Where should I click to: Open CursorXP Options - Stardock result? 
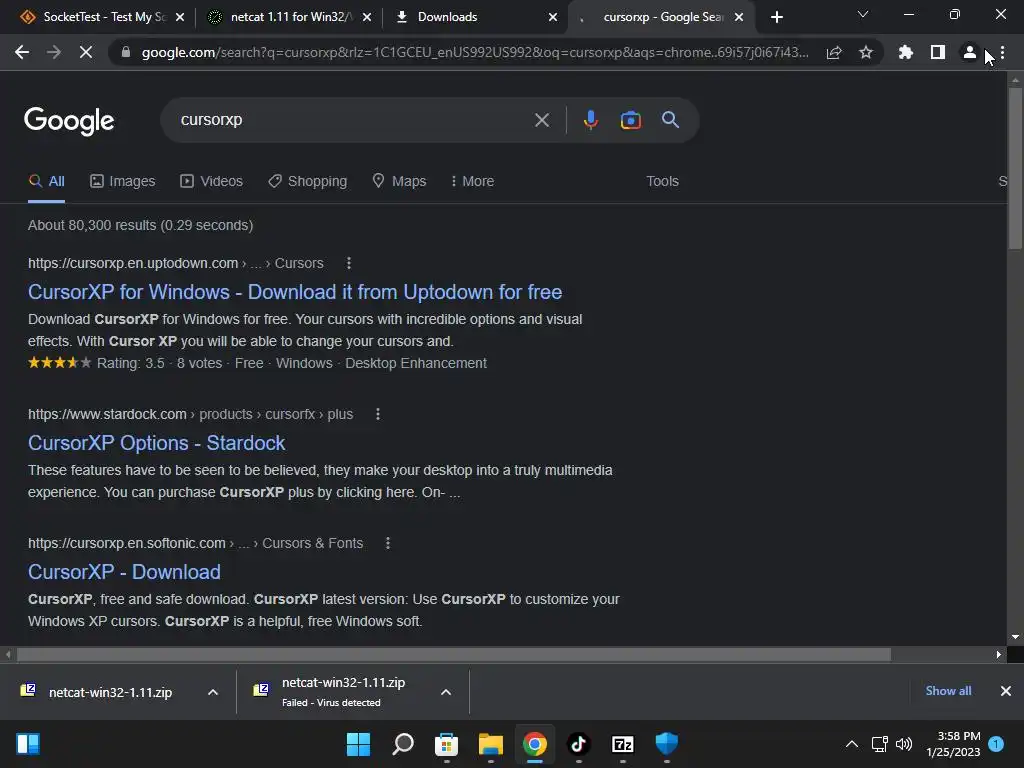click(156, 443)
